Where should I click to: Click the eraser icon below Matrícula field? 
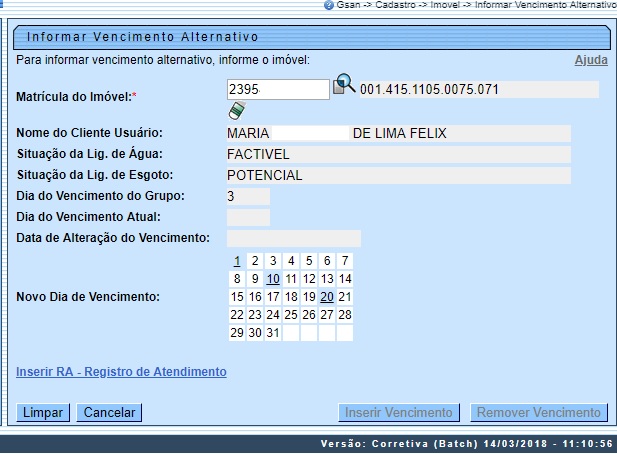tap(236, 109)
